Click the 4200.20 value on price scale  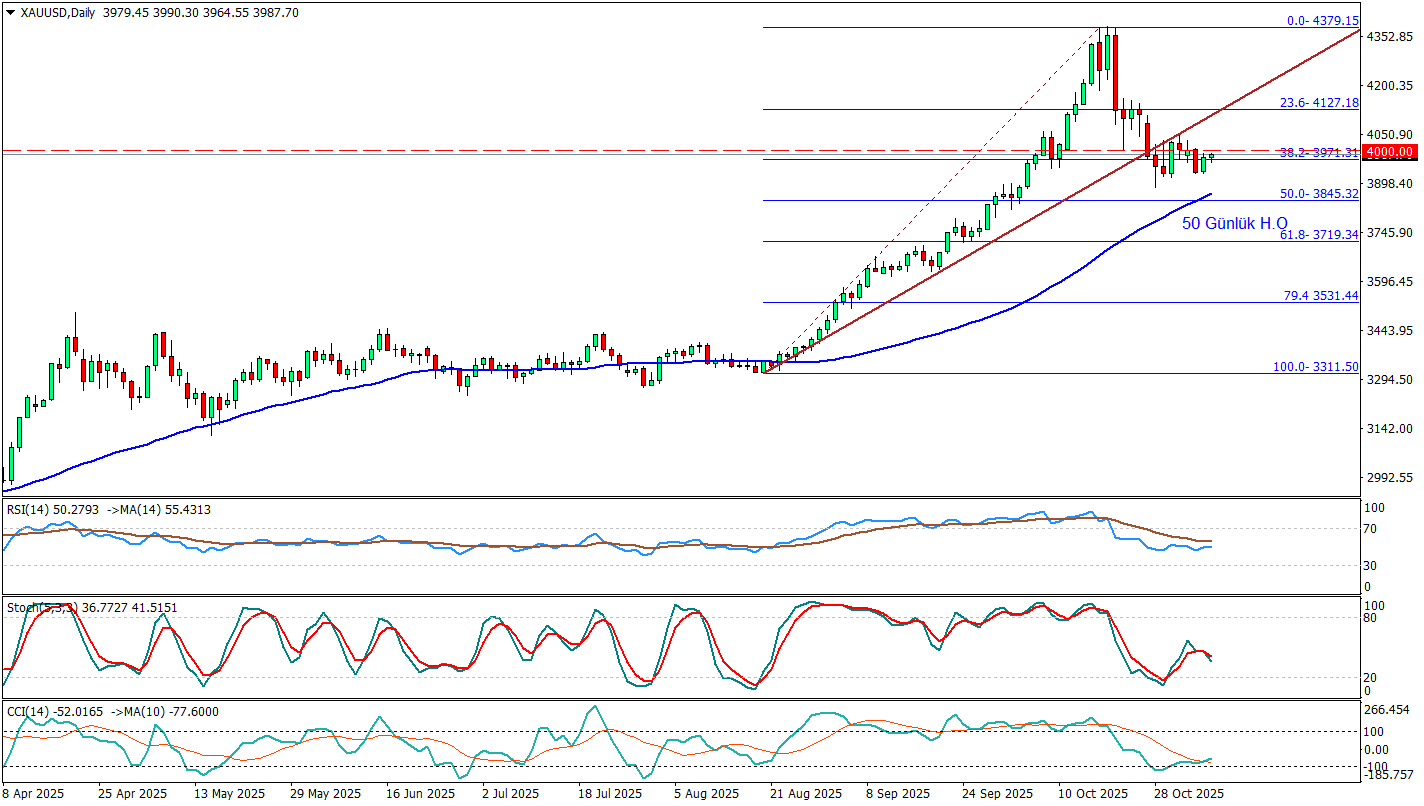(1390, 86)
